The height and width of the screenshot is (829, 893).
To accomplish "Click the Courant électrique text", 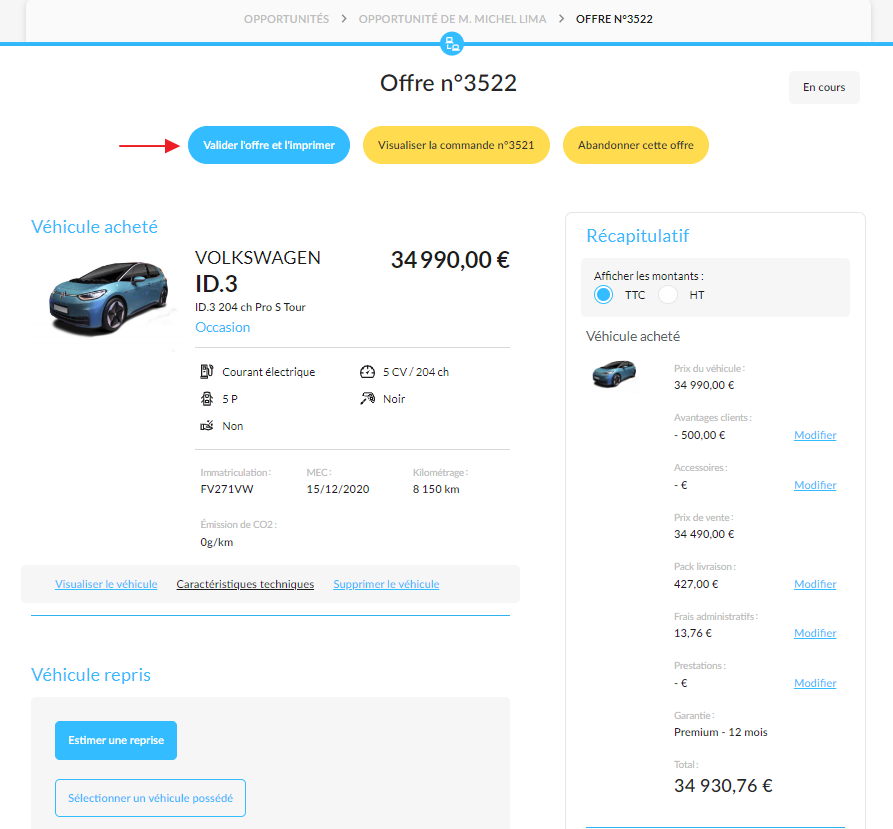I will [268, 372].
